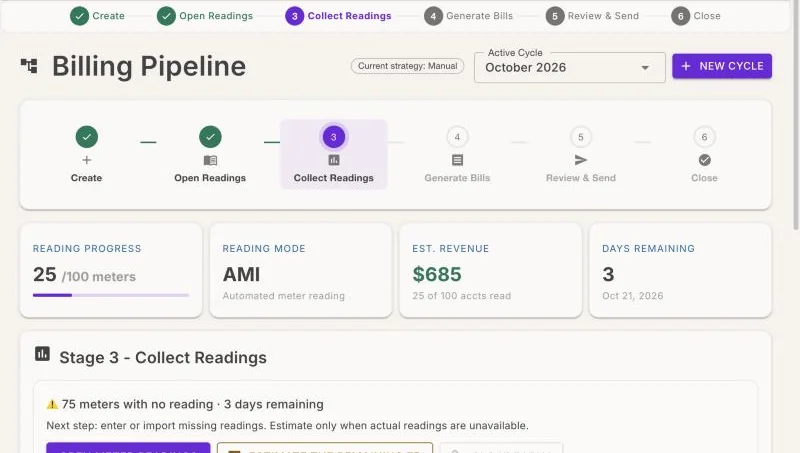Click the READING MODE label
The height and width of the screenshot is (453, 800).
point(264,249)
